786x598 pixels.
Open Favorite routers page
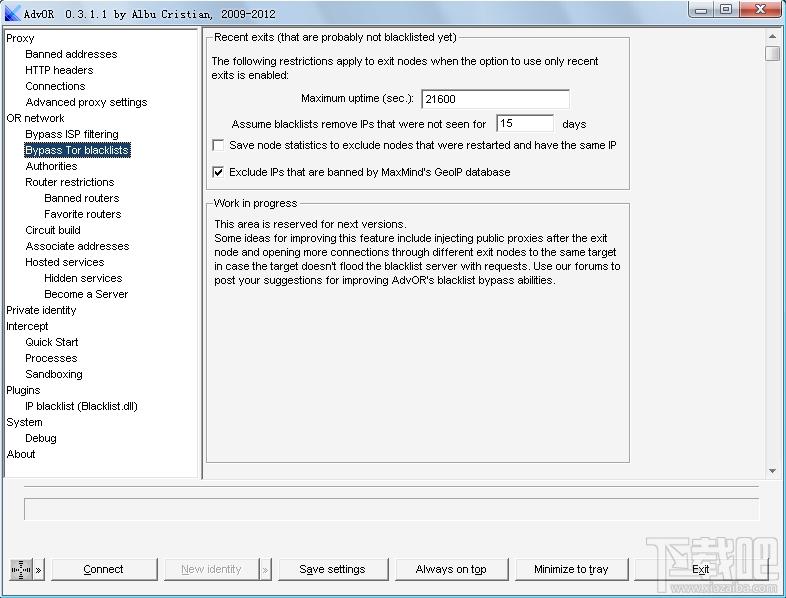pos(83,215)
